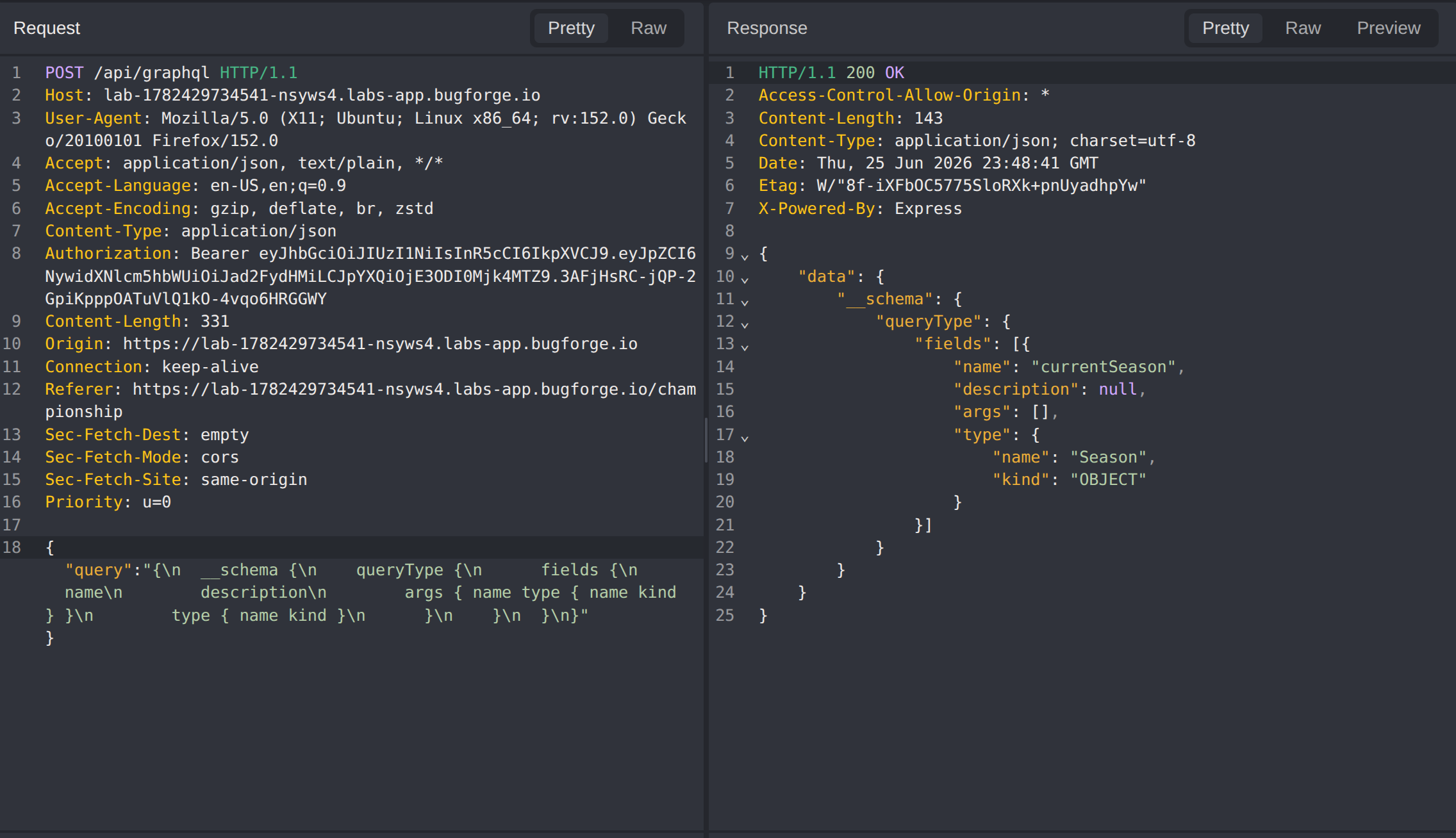
Task: Click the request Content-Type header
Action: [190, 231]
